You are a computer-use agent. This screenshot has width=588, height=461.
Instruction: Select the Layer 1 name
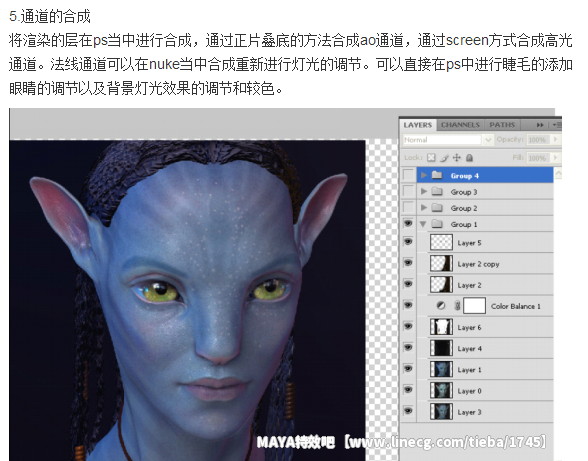[x=469, y=370]
